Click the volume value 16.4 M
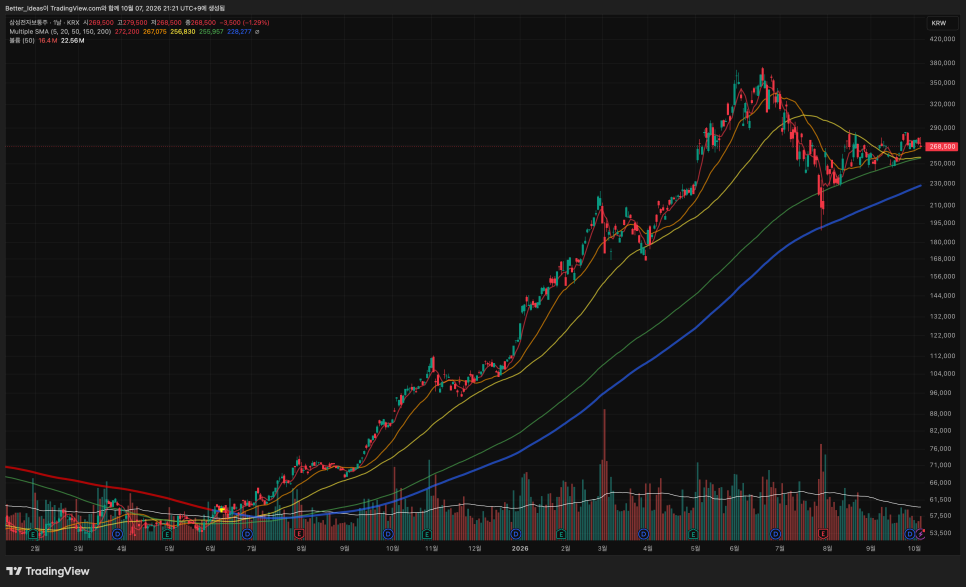 pos(47,41)
